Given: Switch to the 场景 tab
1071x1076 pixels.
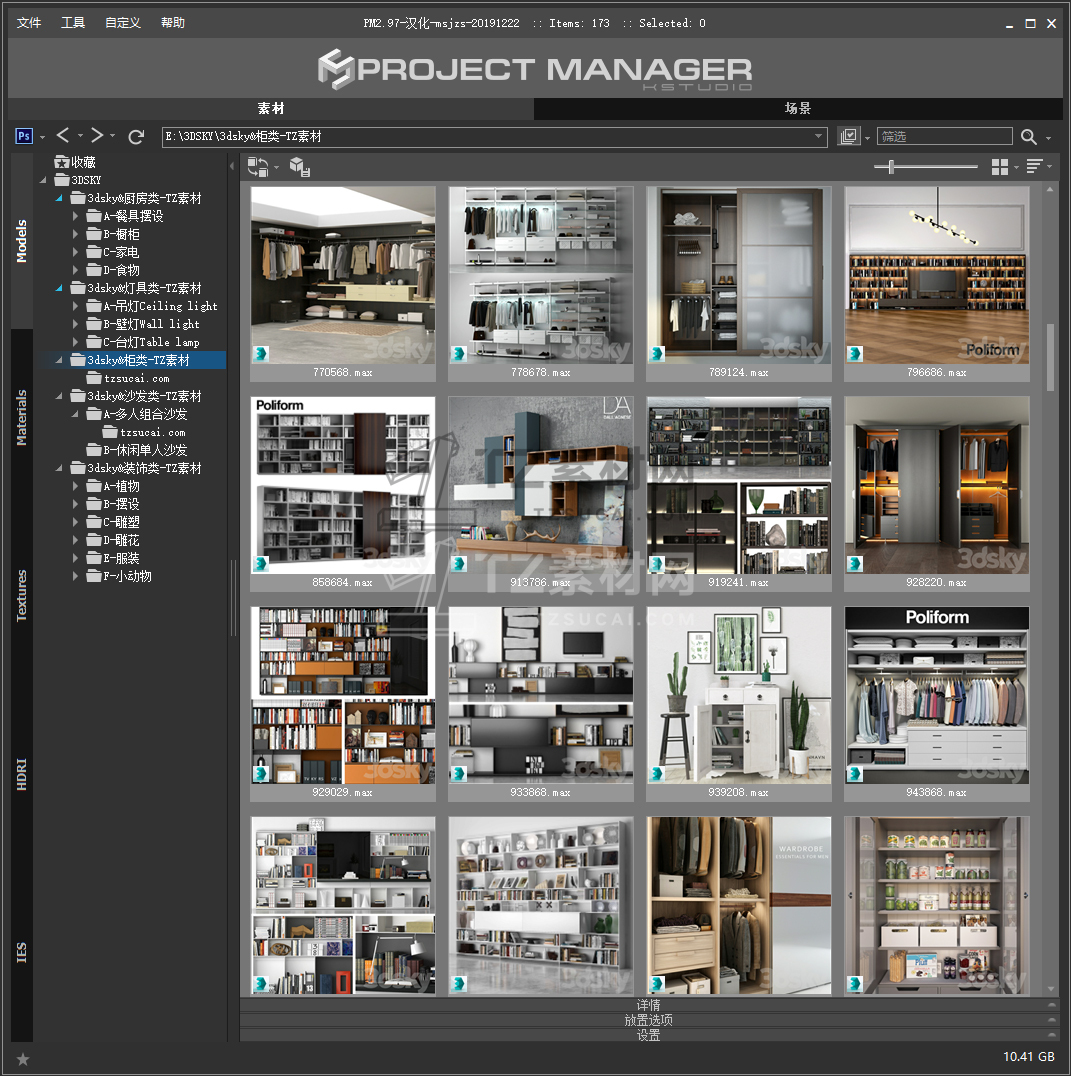Looking at the screenshot, I should point(797,109).
